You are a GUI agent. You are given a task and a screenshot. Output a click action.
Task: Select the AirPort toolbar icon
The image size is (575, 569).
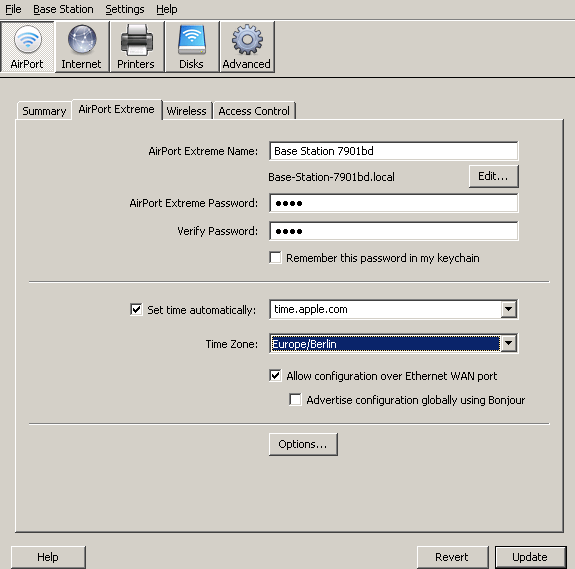pos(28,47)
